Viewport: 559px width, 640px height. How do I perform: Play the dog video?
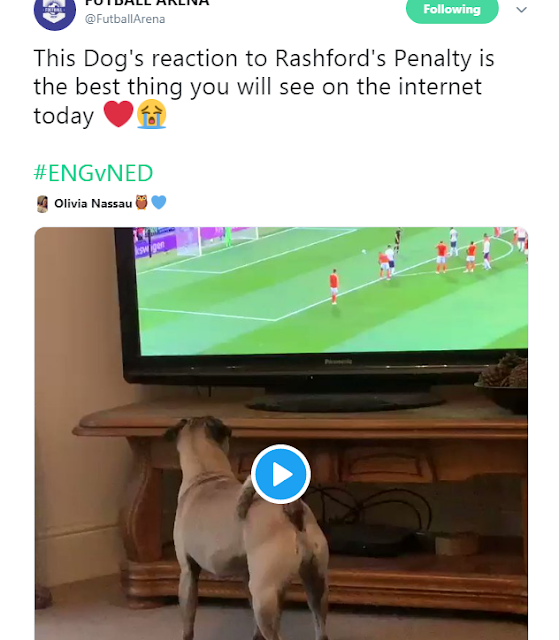(281, 474)
